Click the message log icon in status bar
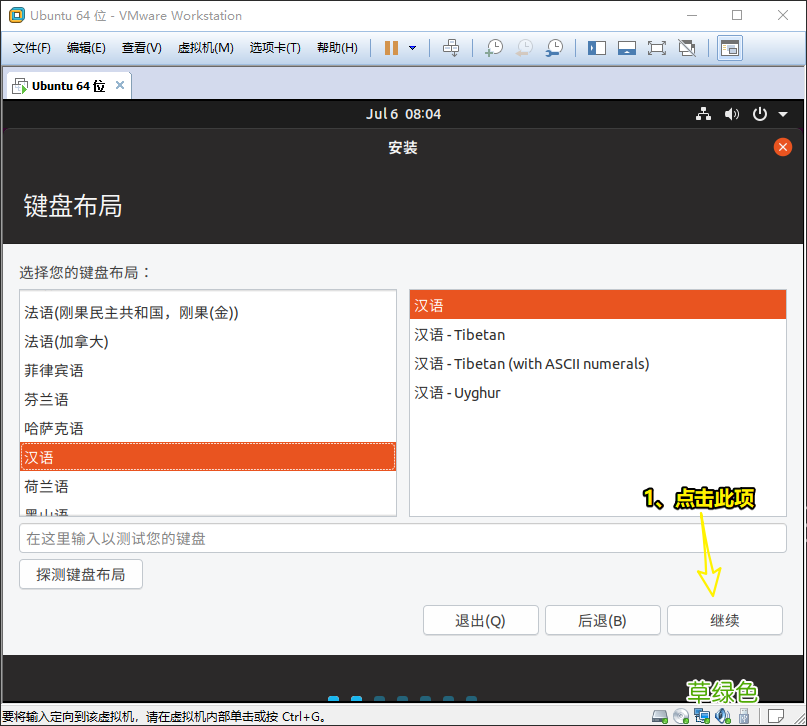Screen dimensions: 807x726 (776, 716)
